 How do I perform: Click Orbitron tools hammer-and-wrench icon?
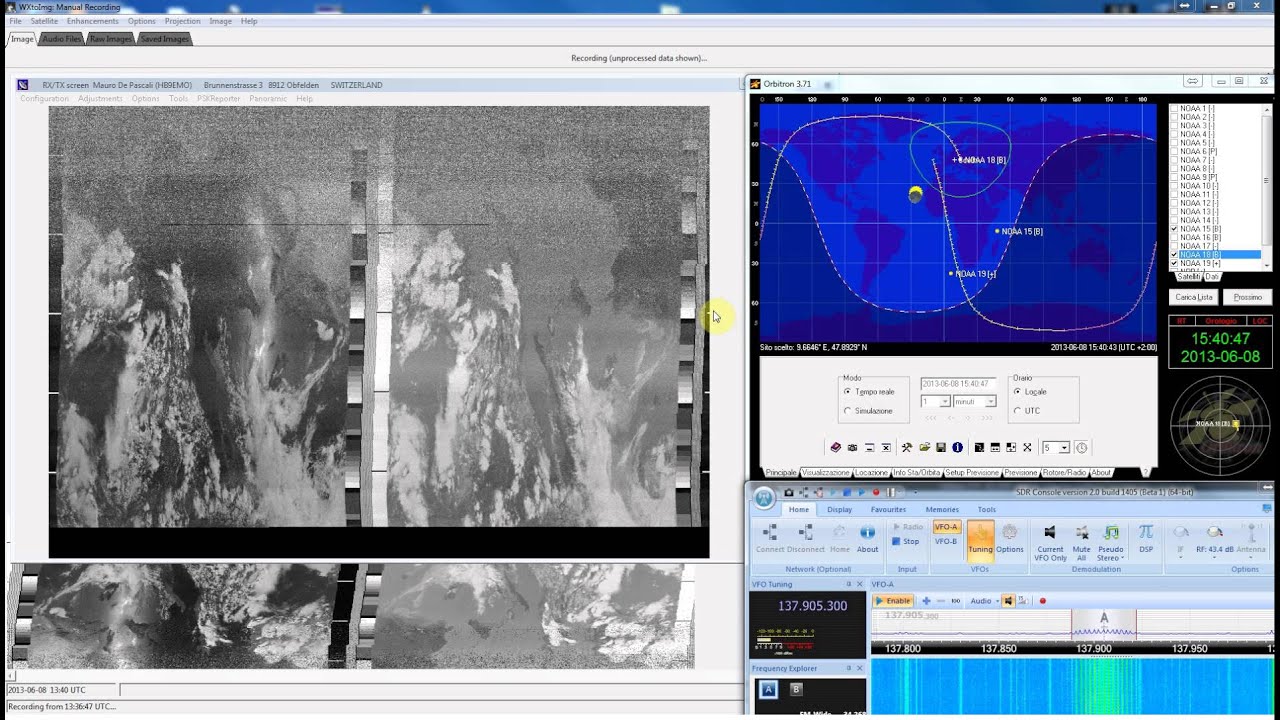tap(907, 447)
